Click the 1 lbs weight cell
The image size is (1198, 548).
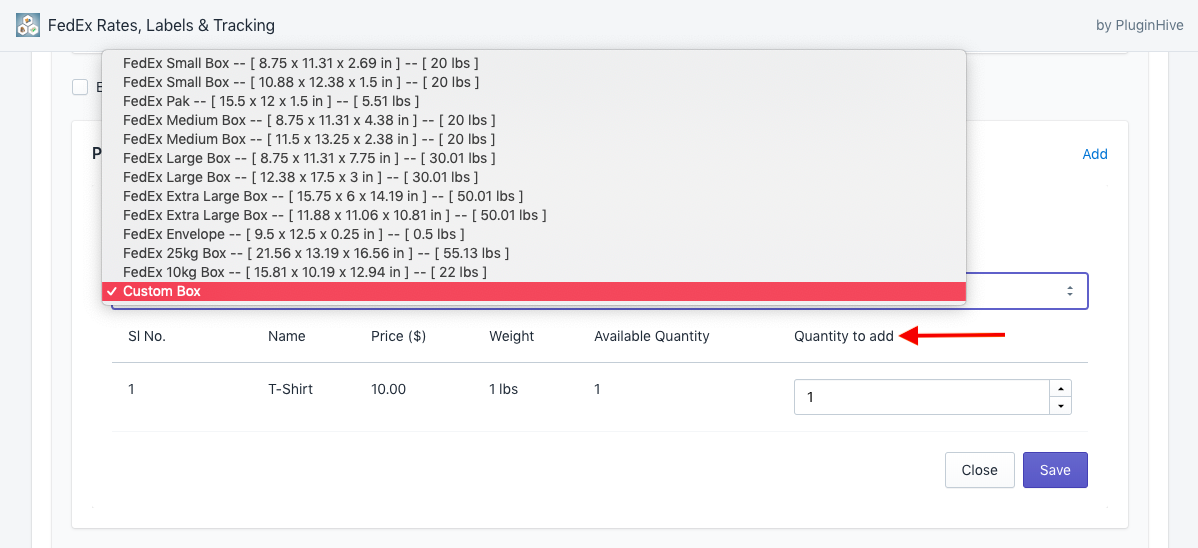click(503, 389)
